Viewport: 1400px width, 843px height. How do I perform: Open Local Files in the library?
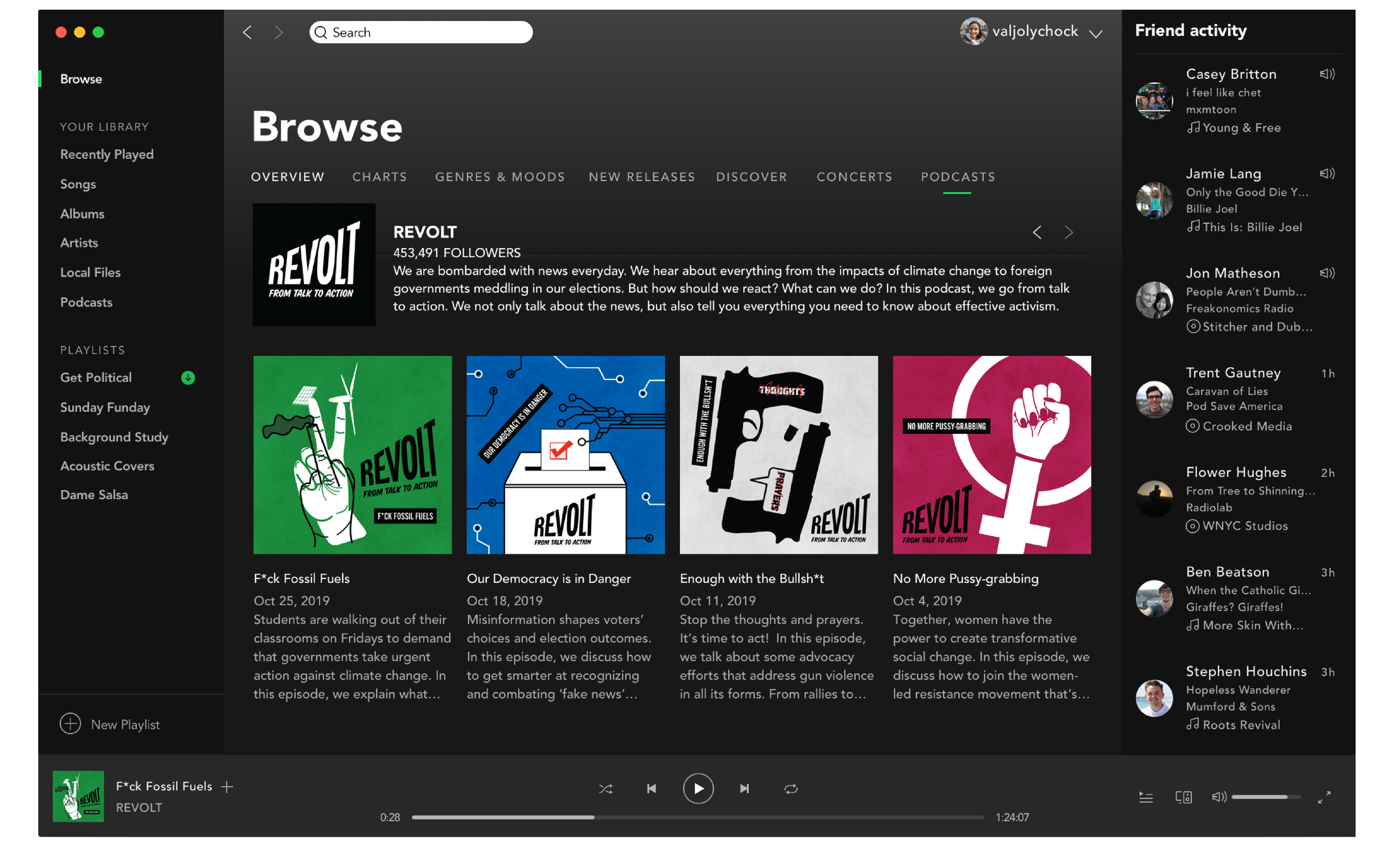tap(90, 273)
